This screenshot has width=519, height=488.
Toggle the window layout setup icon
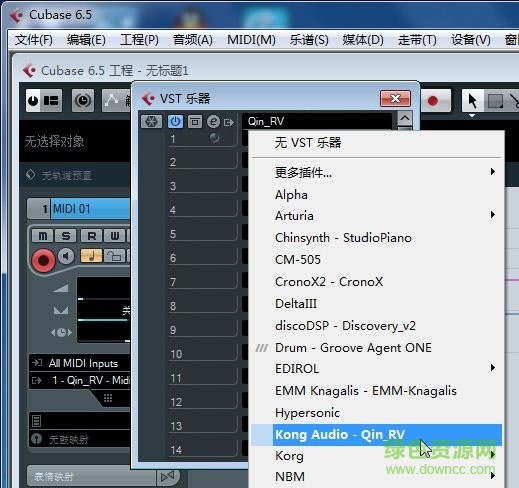click(51, 100)
